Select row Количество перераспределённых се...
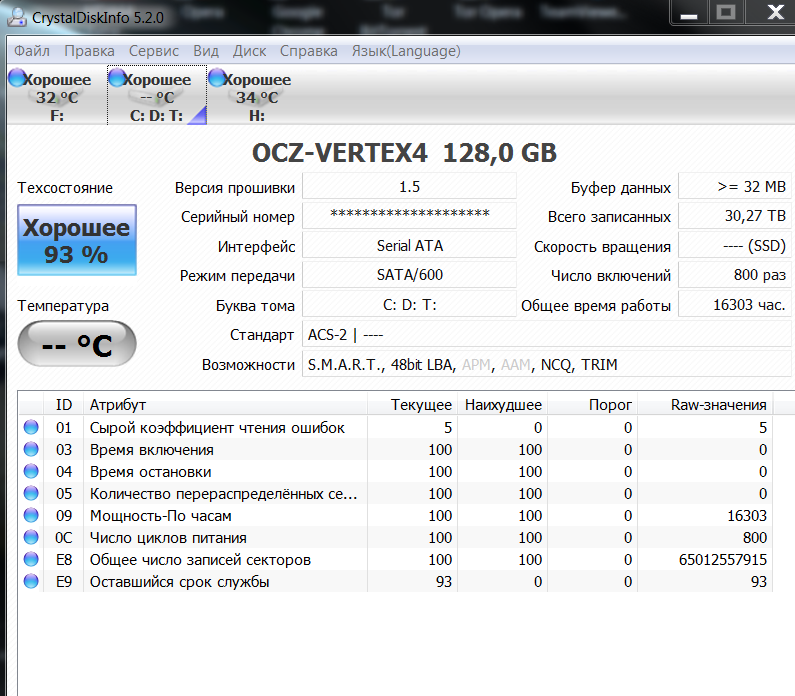Screen dimensions: 795x696 (x=395, y=493)
